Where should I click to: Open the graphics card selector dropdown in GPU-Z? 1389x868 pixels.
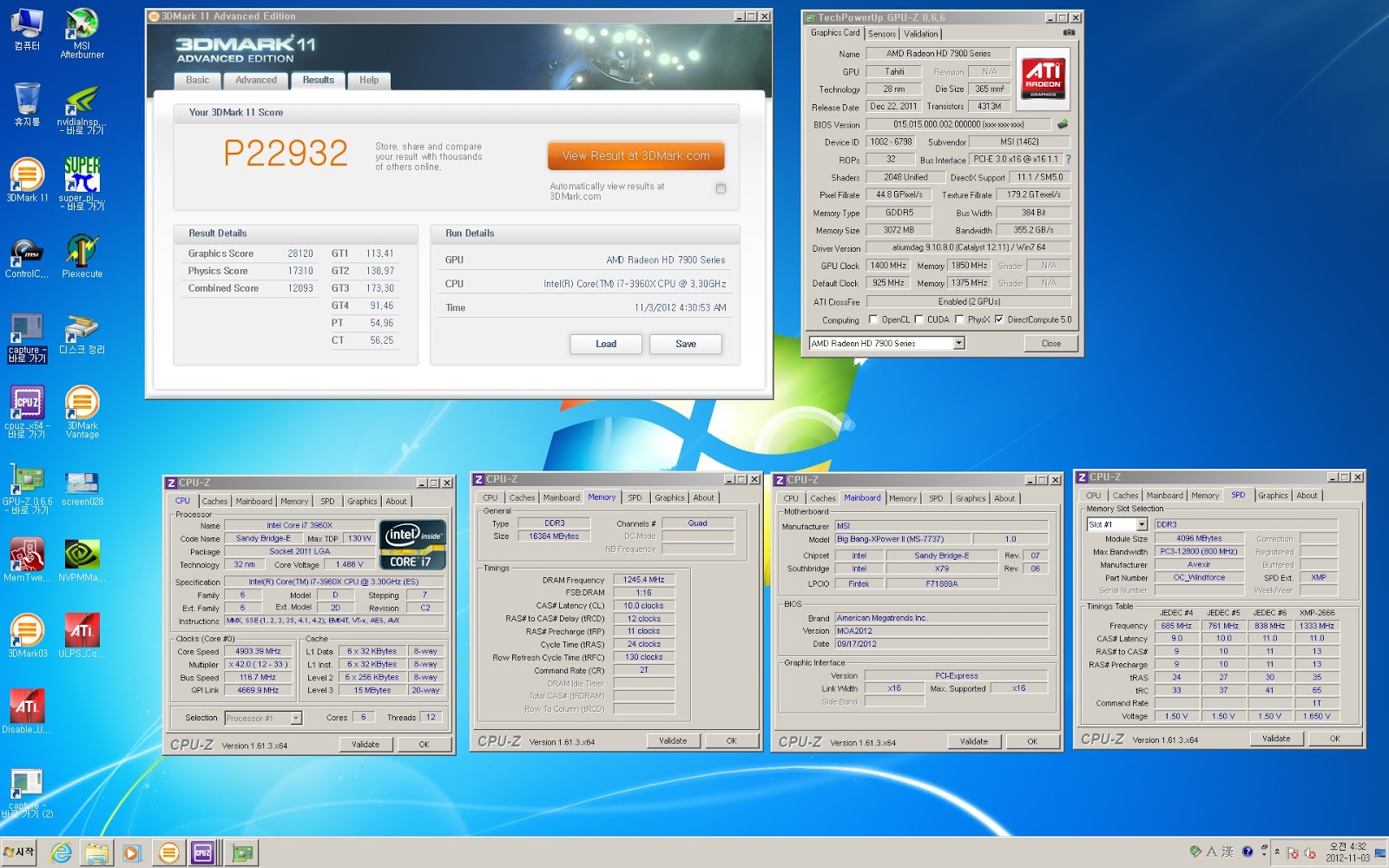coord(957,343)
